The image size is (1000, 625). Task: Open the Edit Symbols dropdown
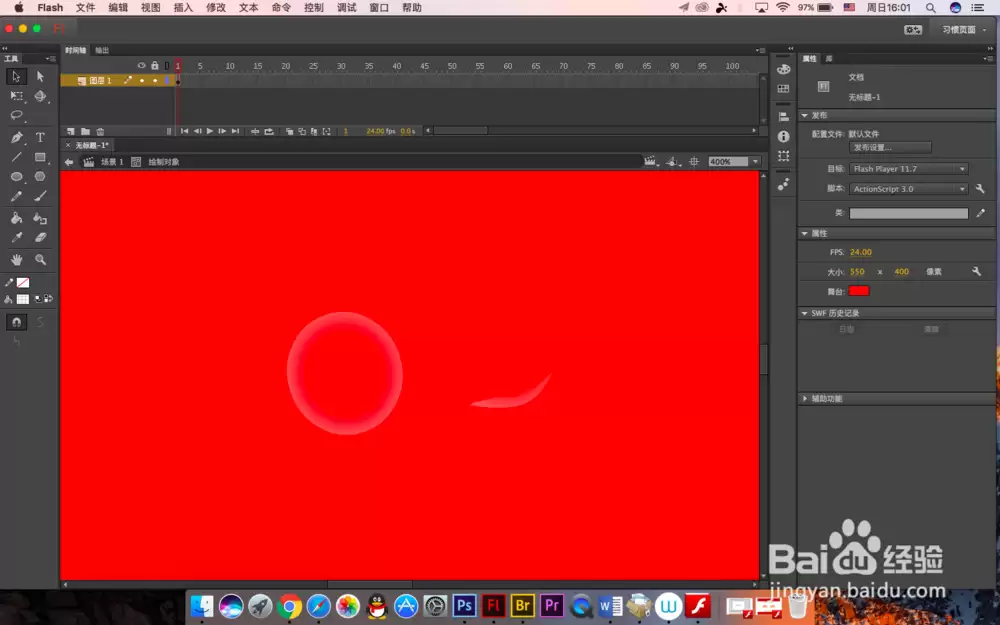click(x=672, y=162)
